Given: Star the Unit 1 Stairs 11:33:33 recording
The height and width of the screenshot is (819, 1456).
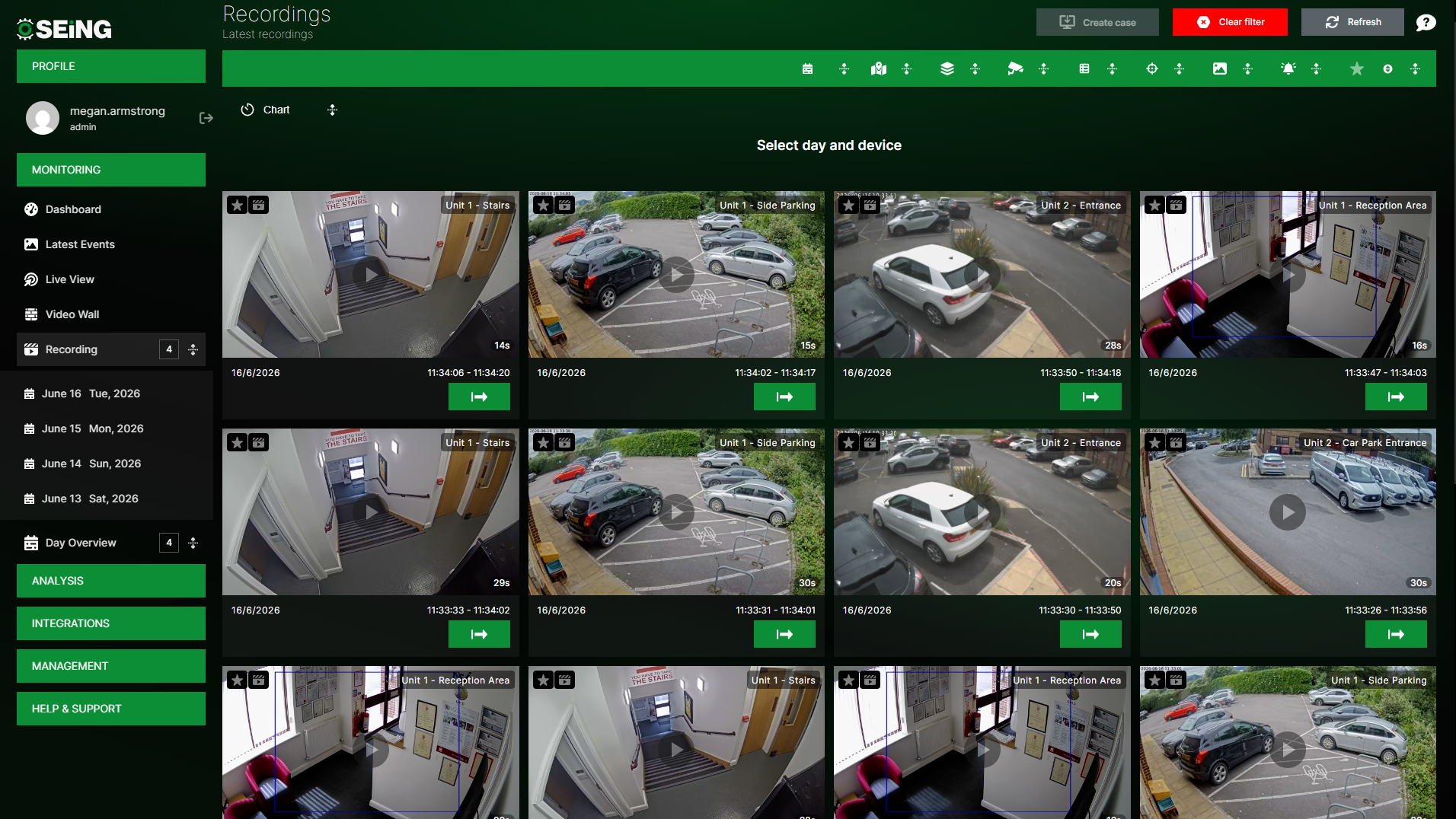Looking at the screenshot, I should (x=238, y=442).
